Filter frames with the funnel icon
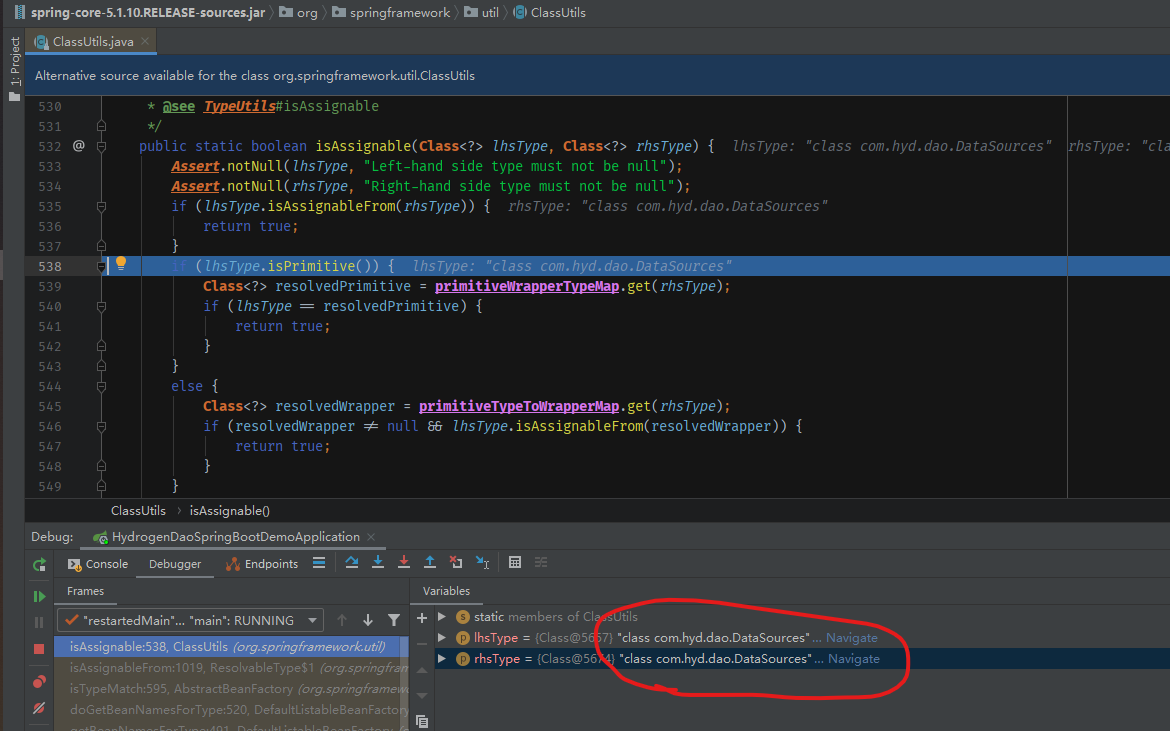The width and height of the screenshot is (1170, 731). 394,620
